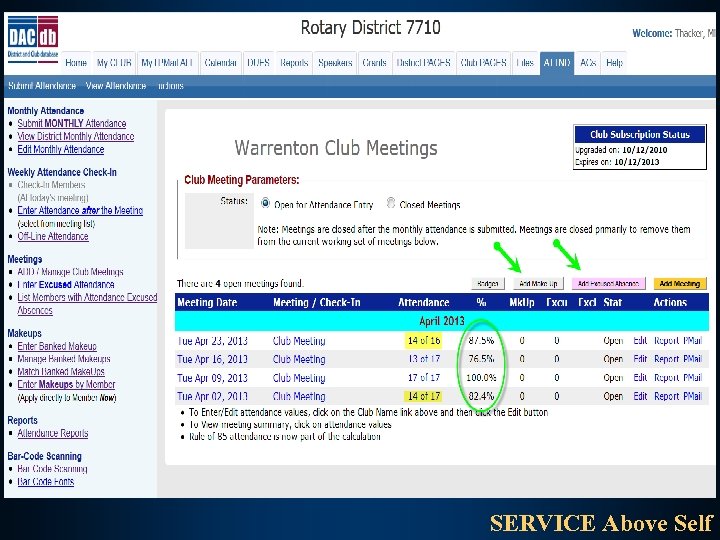720x540 pixels.
Task: Click attendance value 17 of 17
Action: tap(424, 378)
